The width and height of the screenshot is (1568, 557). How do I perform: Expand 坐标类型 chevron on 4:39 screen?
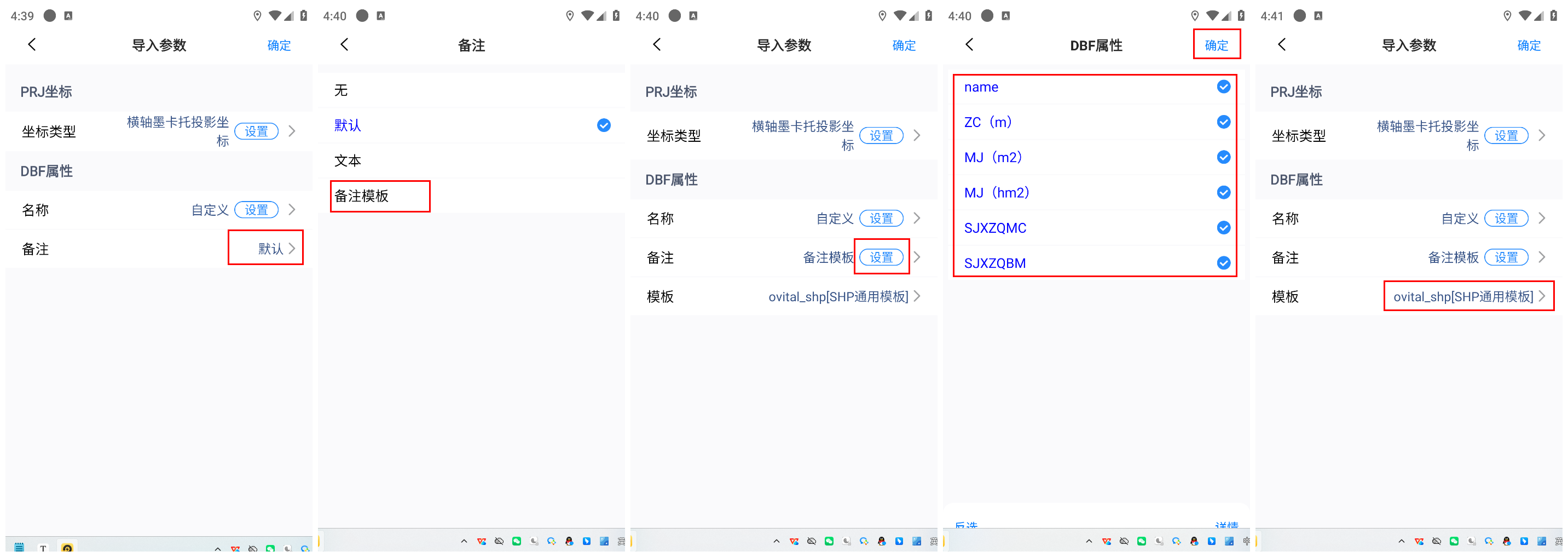tap(292, 131)
